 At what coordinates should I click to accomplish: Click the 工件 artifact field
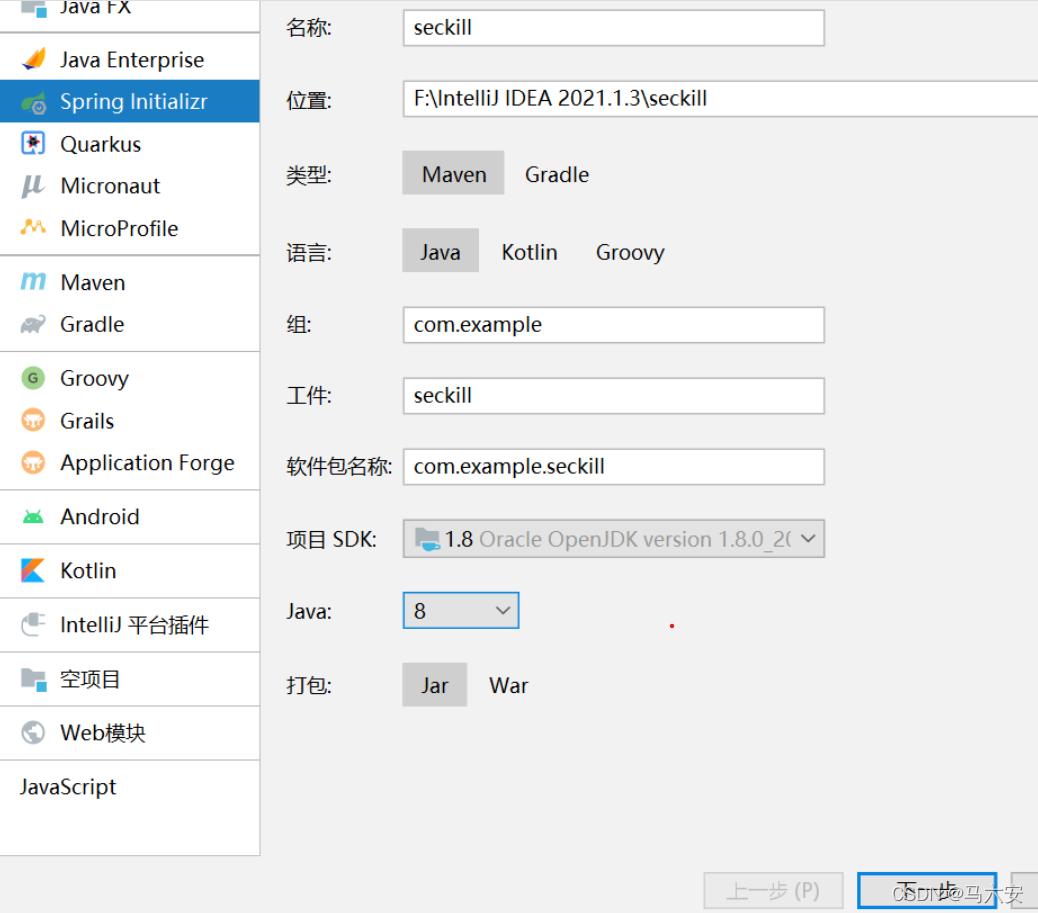(x=614, y=395)
